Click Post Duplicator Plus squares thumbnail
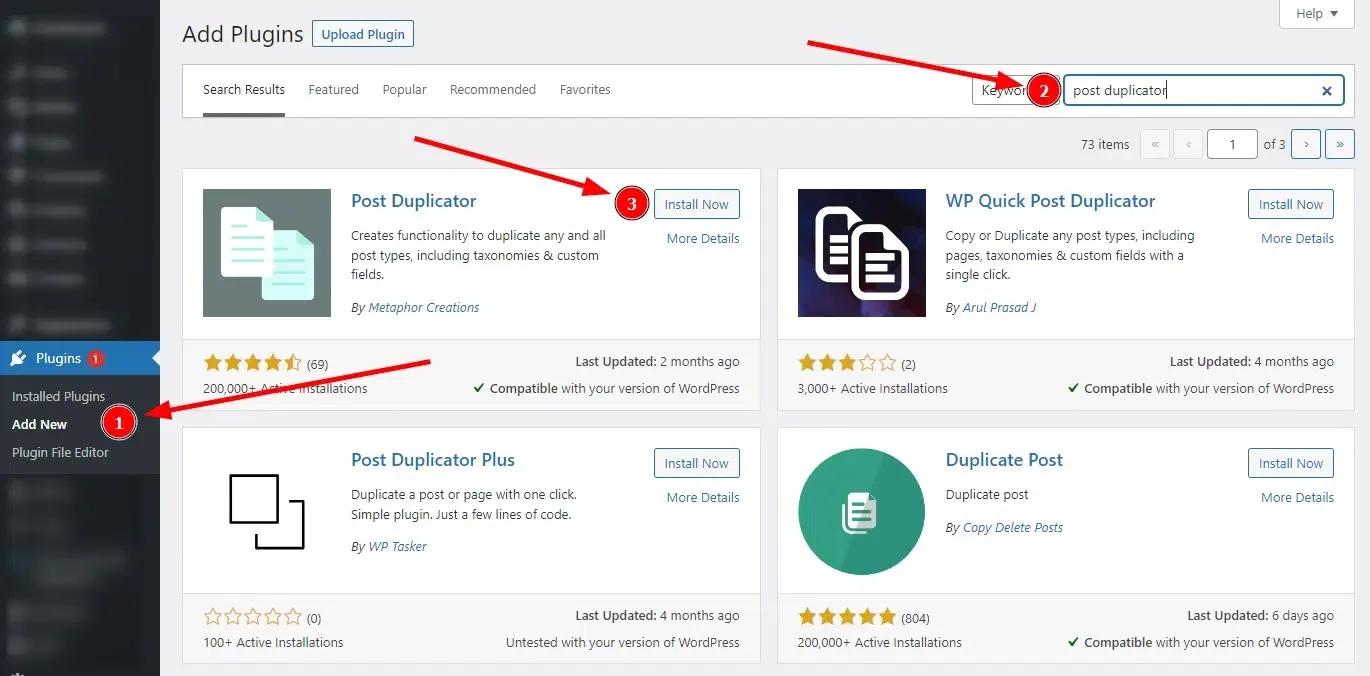1370x676 pixels. click(x=267, y=512)
